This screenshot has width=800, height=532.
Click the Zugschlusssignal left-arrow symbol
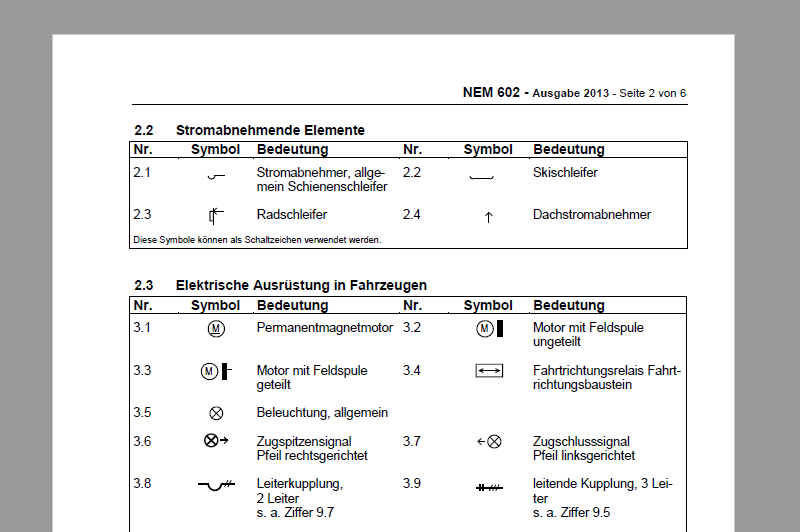tap(489, 441)
